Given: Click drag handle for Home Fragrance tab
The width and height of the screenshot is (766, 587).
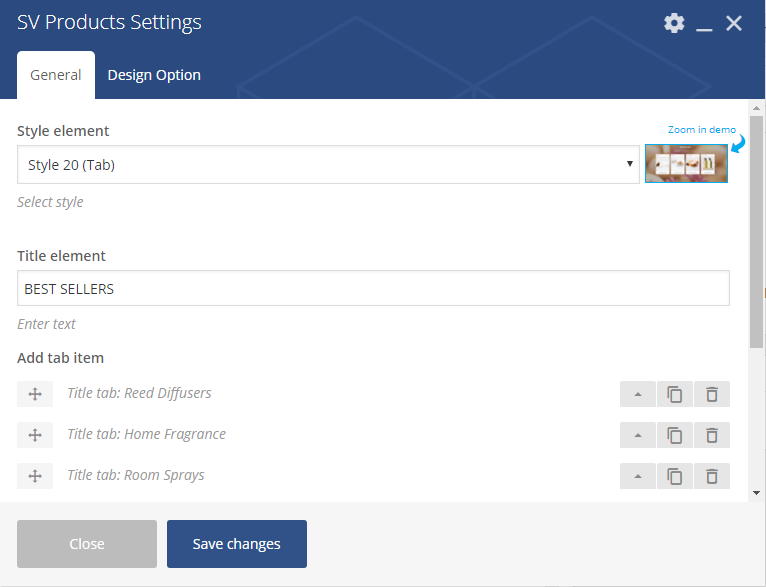Looking at the screenshot, I should click(x=35, y=435).
